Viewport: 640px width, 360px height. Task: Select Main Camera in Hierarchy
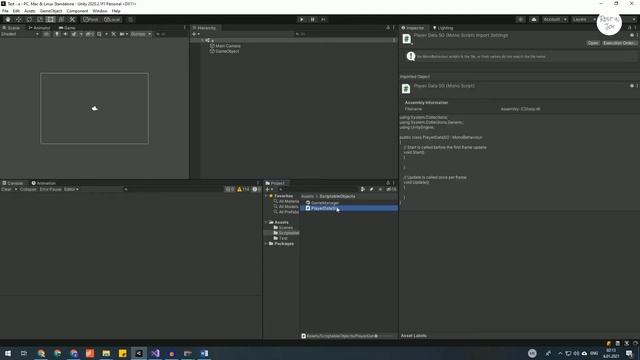tap(228, 46)
